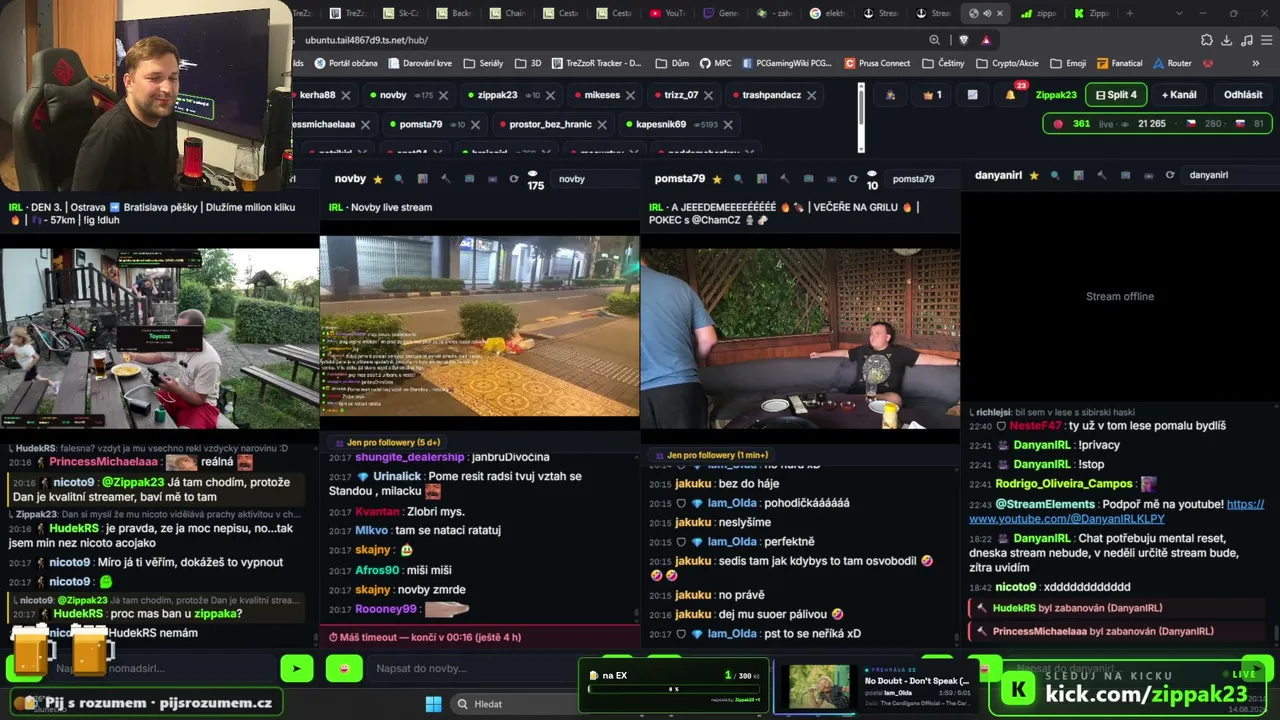The image size is (1280, 720).
Task: Star the danyanirl channel
Action: tap(1034, 175)
